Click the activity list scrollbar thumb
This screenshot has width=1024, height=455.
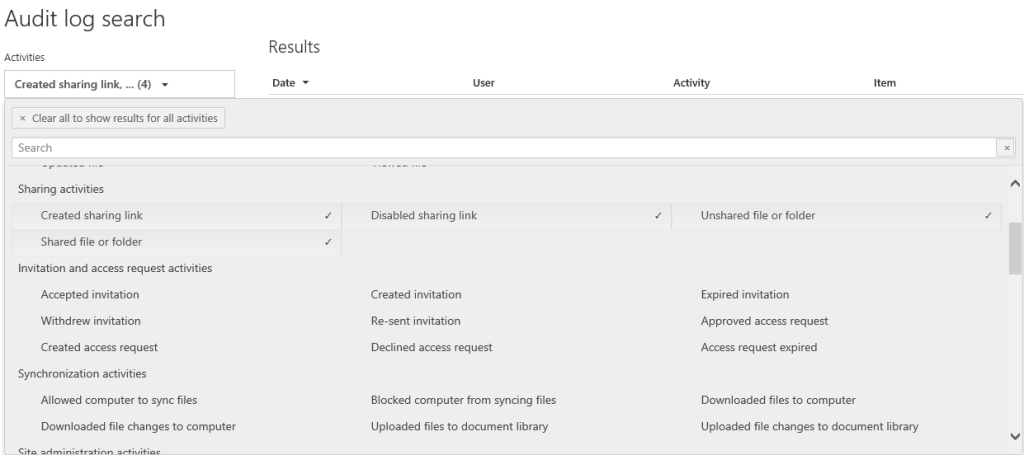1015,247
